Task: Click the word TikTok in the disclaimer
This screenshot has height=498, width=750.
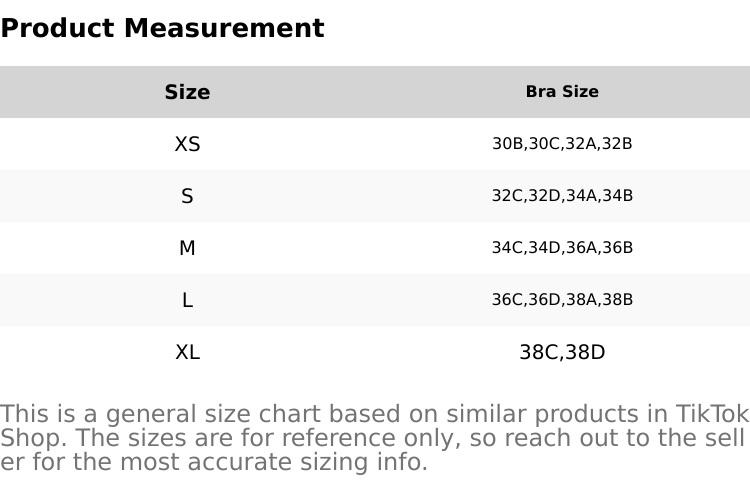Action: point(712,414)
